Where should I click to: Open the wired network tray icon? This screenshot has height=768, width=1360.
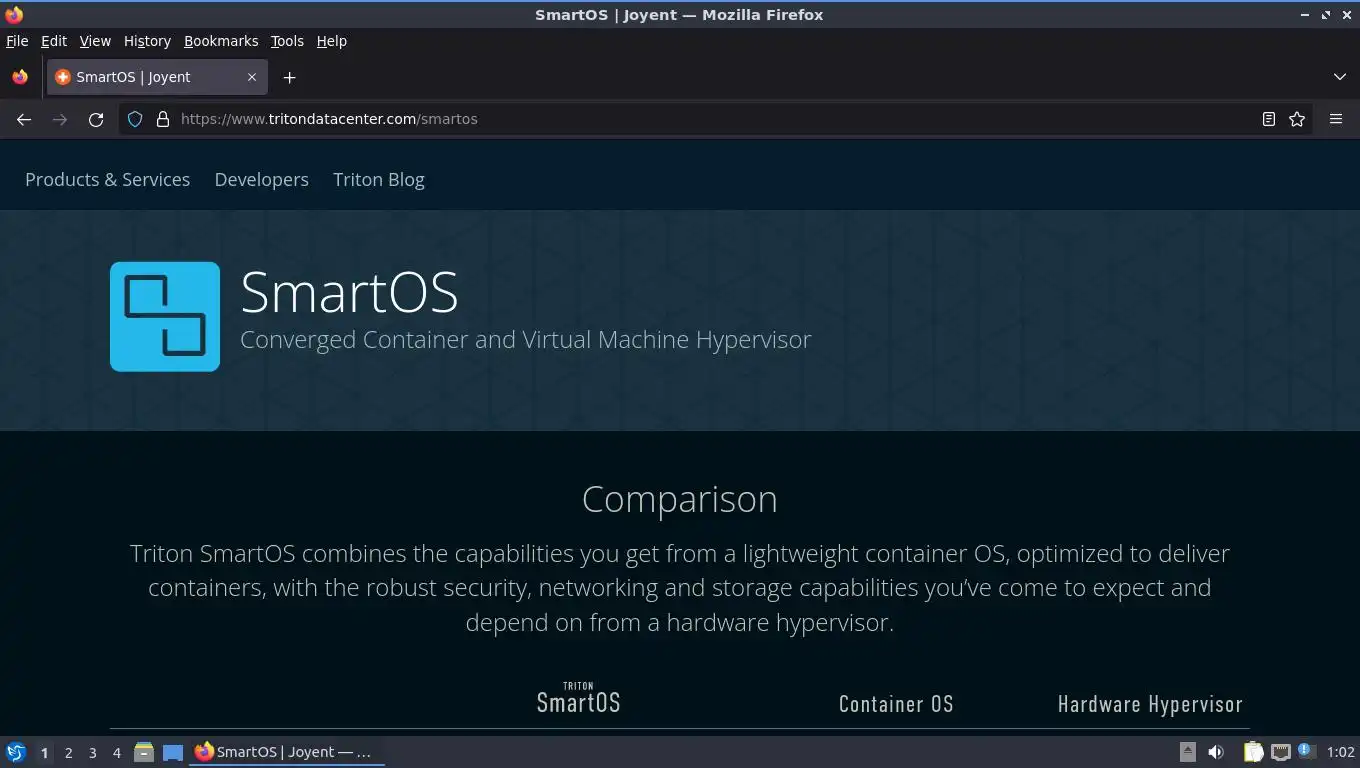[x=1281, y=752]
